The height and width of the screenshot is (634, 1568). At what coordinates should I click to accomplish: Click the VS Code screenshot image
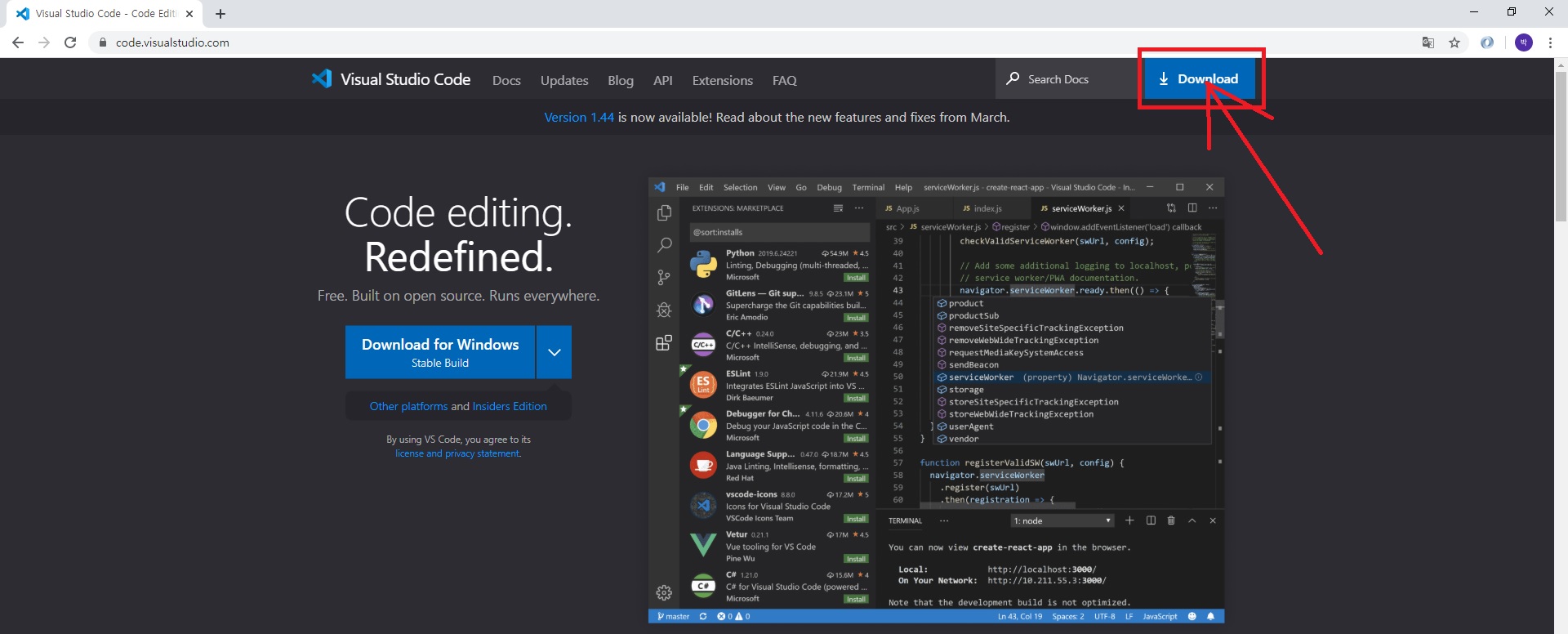[936, 400]
